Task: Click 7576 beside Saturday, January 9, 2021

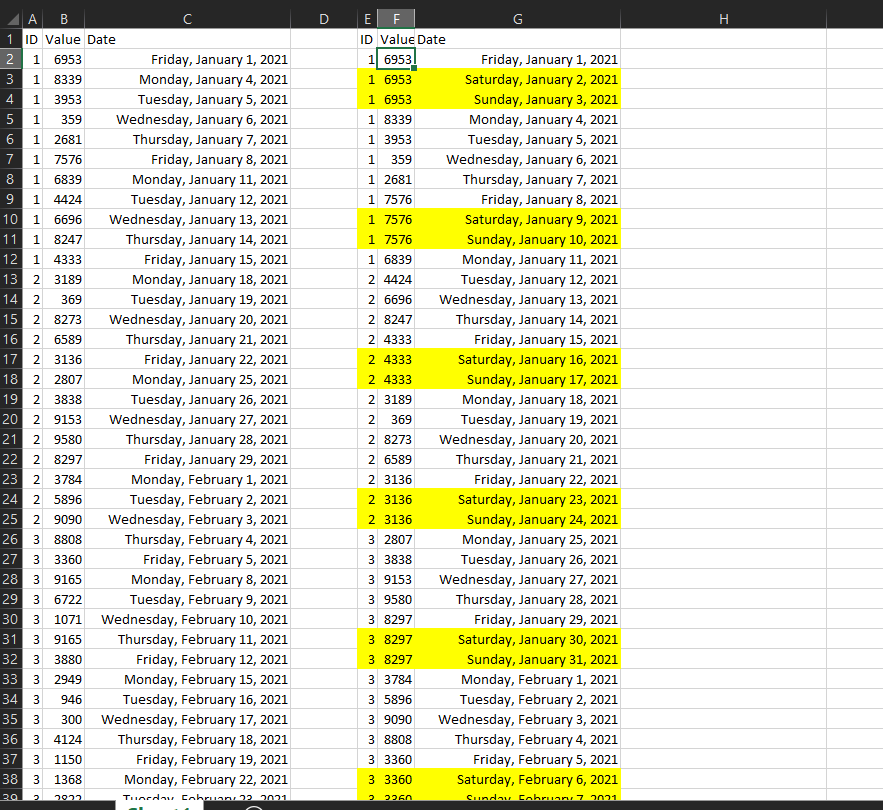Action: 396,219
